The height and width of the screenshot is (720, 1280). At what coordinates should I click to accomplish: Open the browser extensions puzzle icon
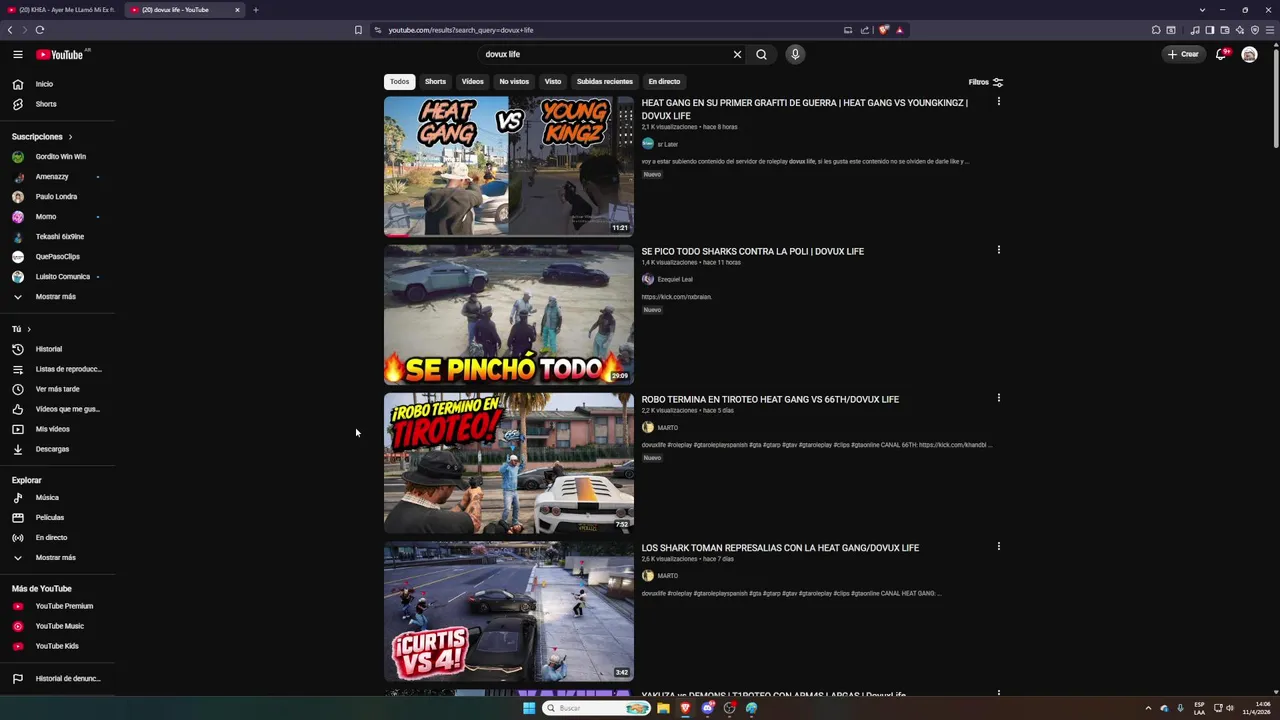1156,30
